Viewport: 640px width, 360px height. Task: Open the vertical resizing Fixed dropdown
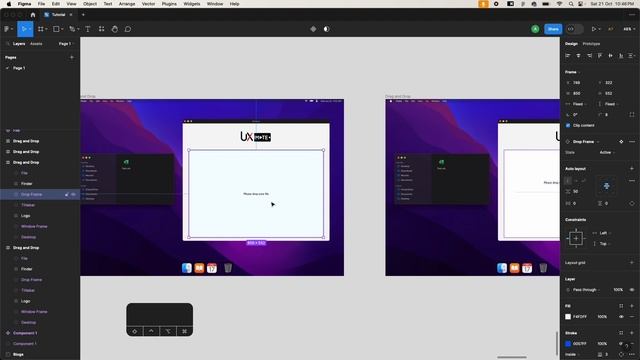[611, 104]
